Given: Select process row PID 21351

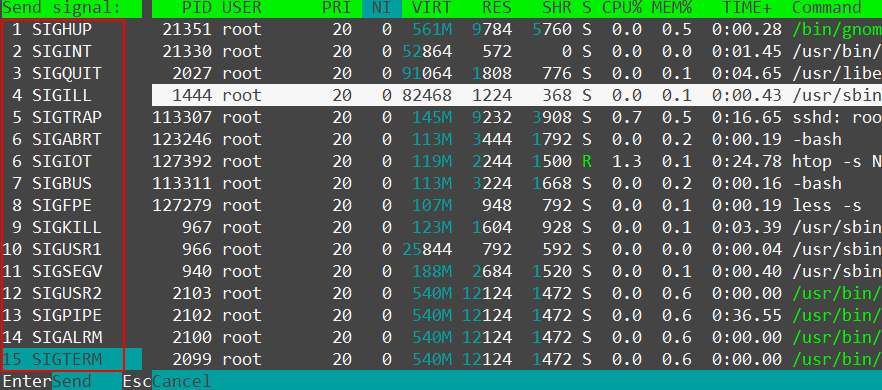Looking at the screenshot, I should 517,29.
